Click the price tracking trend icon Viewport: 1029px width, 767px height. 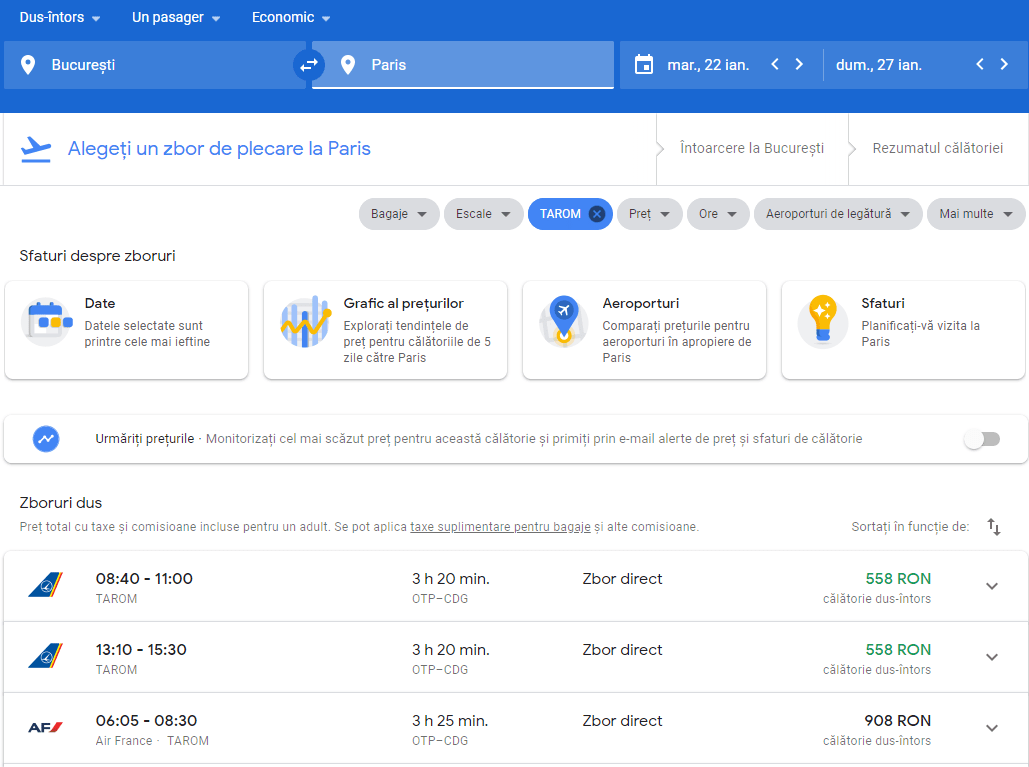46,439
